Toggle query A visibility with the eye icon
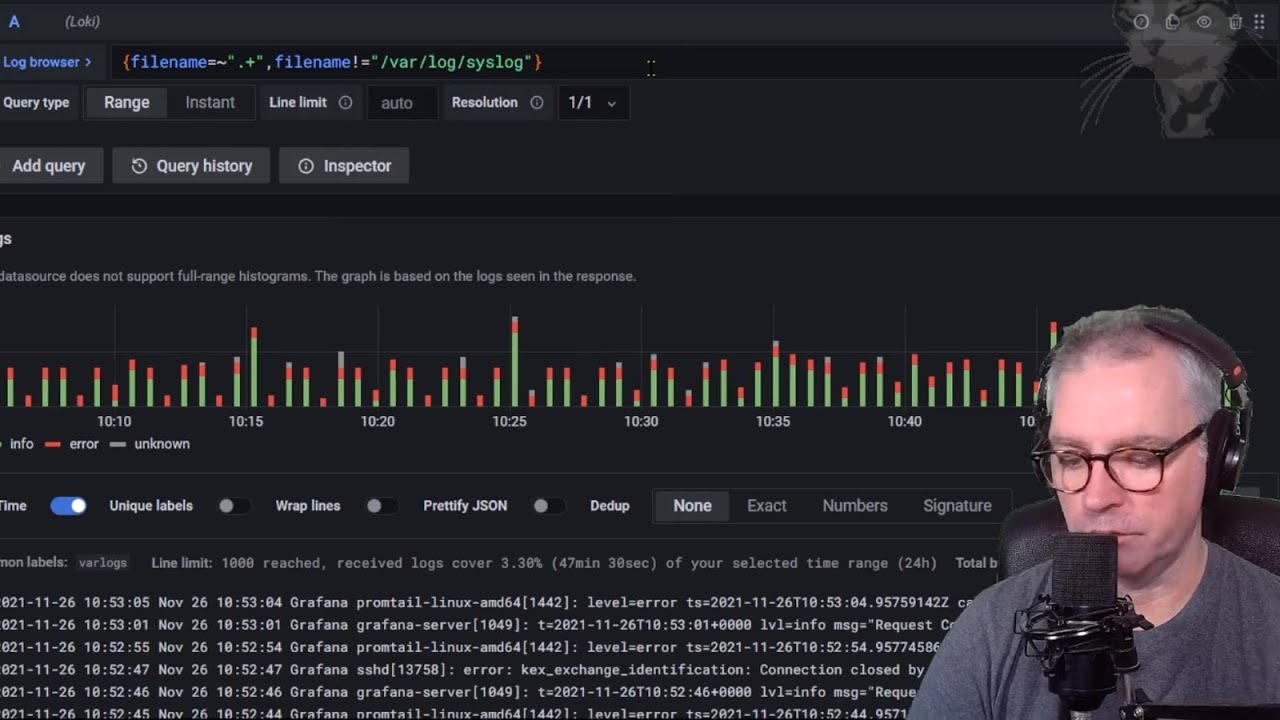The width and height of the screenshot is (1280, 720). coord(1204,22)
